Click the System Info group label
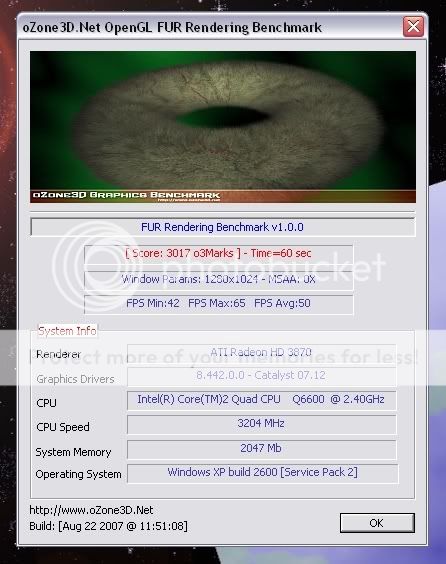 (x=67, y=331)
